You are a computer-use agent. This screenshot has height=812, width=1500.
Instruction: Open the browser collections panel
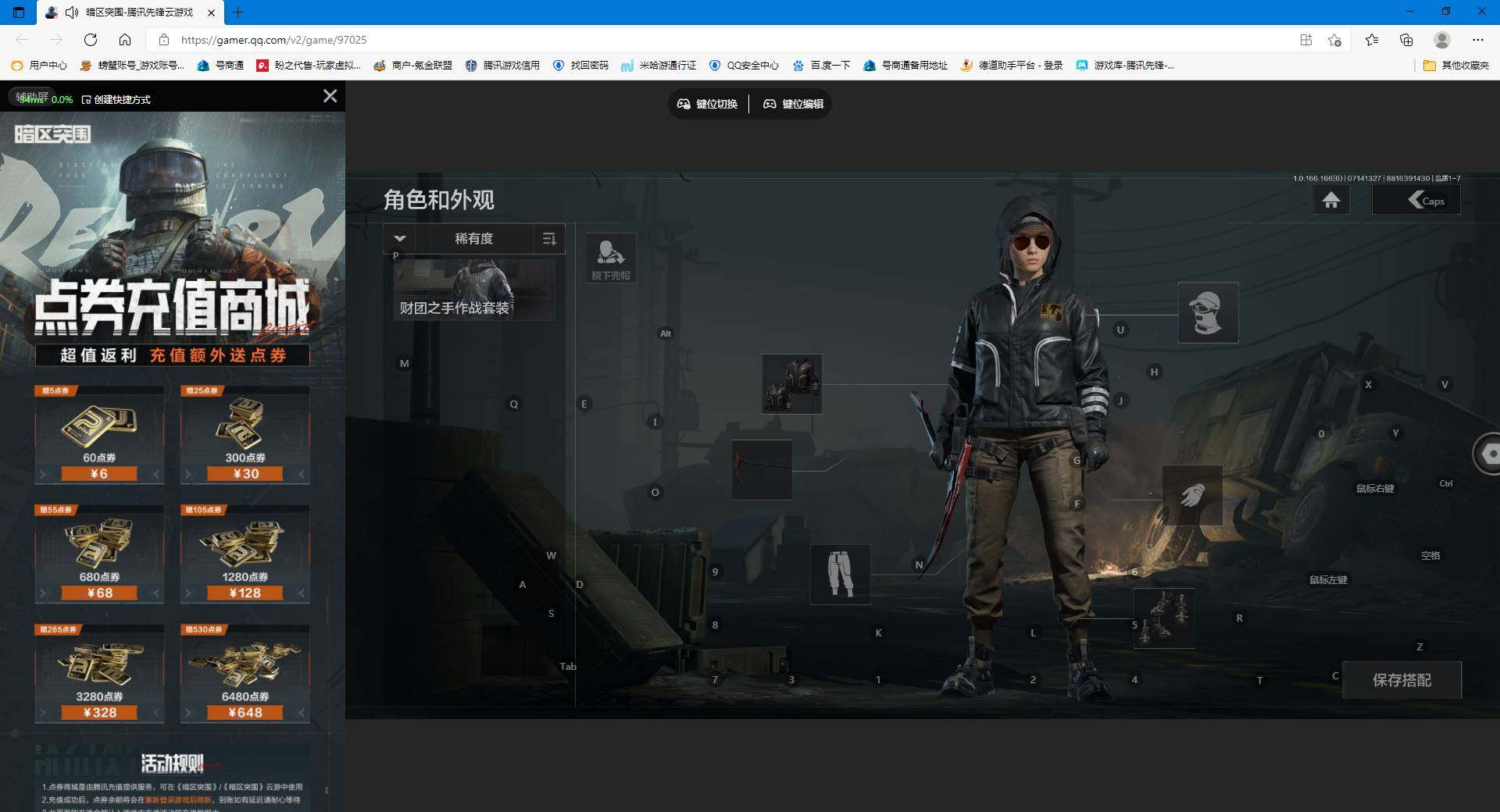click(x=1406, y=40)
